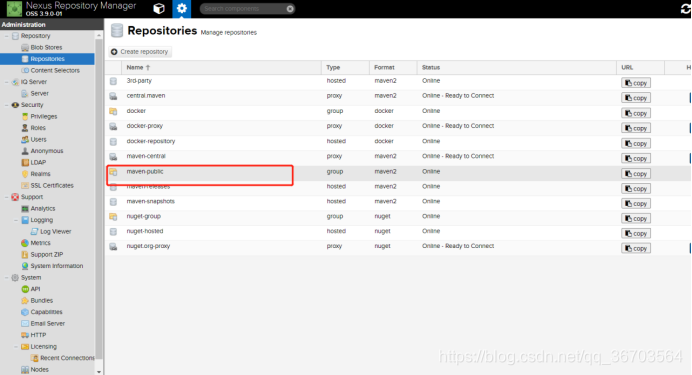Open the maven-central repository row
692x375 pixels.
[x=398, y=157]
